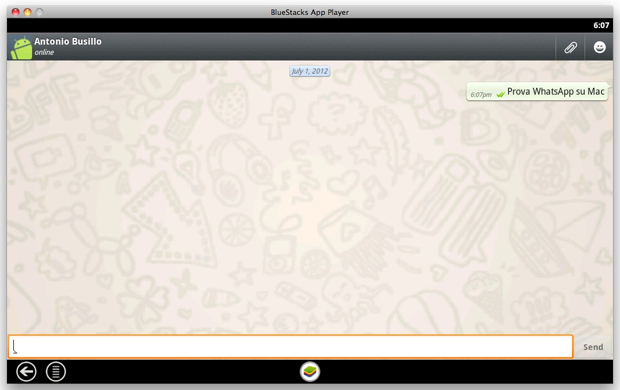620x390 pixels.
Task: Open the paperclip attachment menu
Action: click(570, 47)
